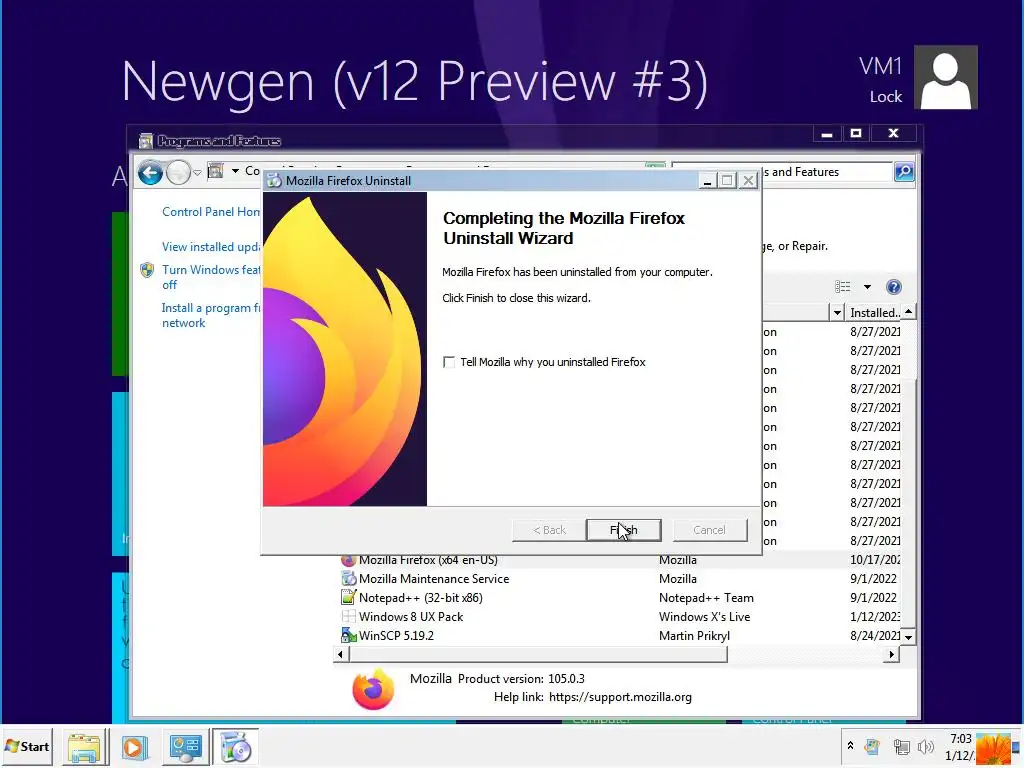Click the list scroll up arrow
This screenshot has width=1024, height=768.
click(x=908, y=312)
